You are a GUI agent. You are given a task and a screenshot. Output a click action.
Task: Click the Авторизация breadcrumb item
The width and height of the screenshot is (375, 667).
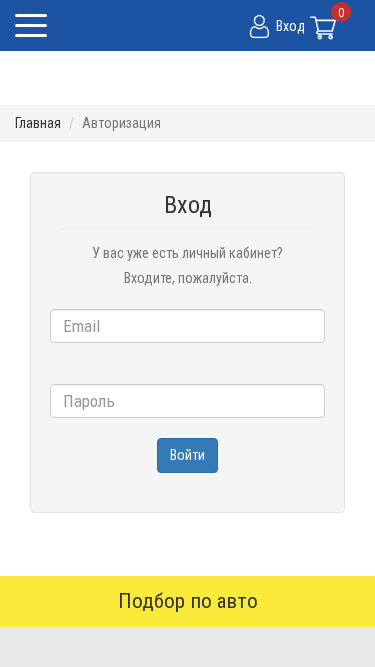point(122,123)
